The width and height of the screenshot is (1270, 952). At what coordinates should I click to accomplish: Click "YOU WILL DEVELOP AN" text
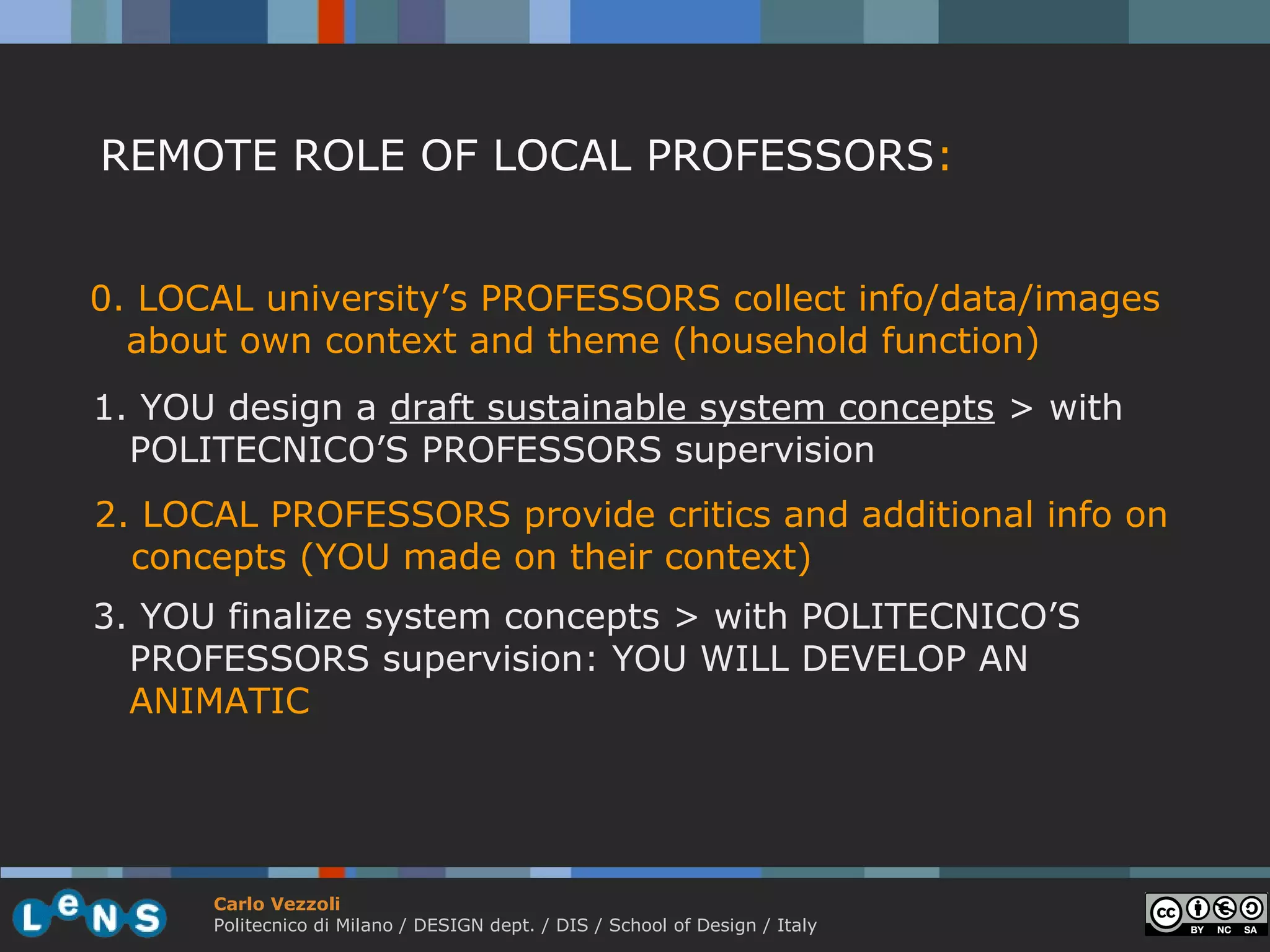point(820,658)
